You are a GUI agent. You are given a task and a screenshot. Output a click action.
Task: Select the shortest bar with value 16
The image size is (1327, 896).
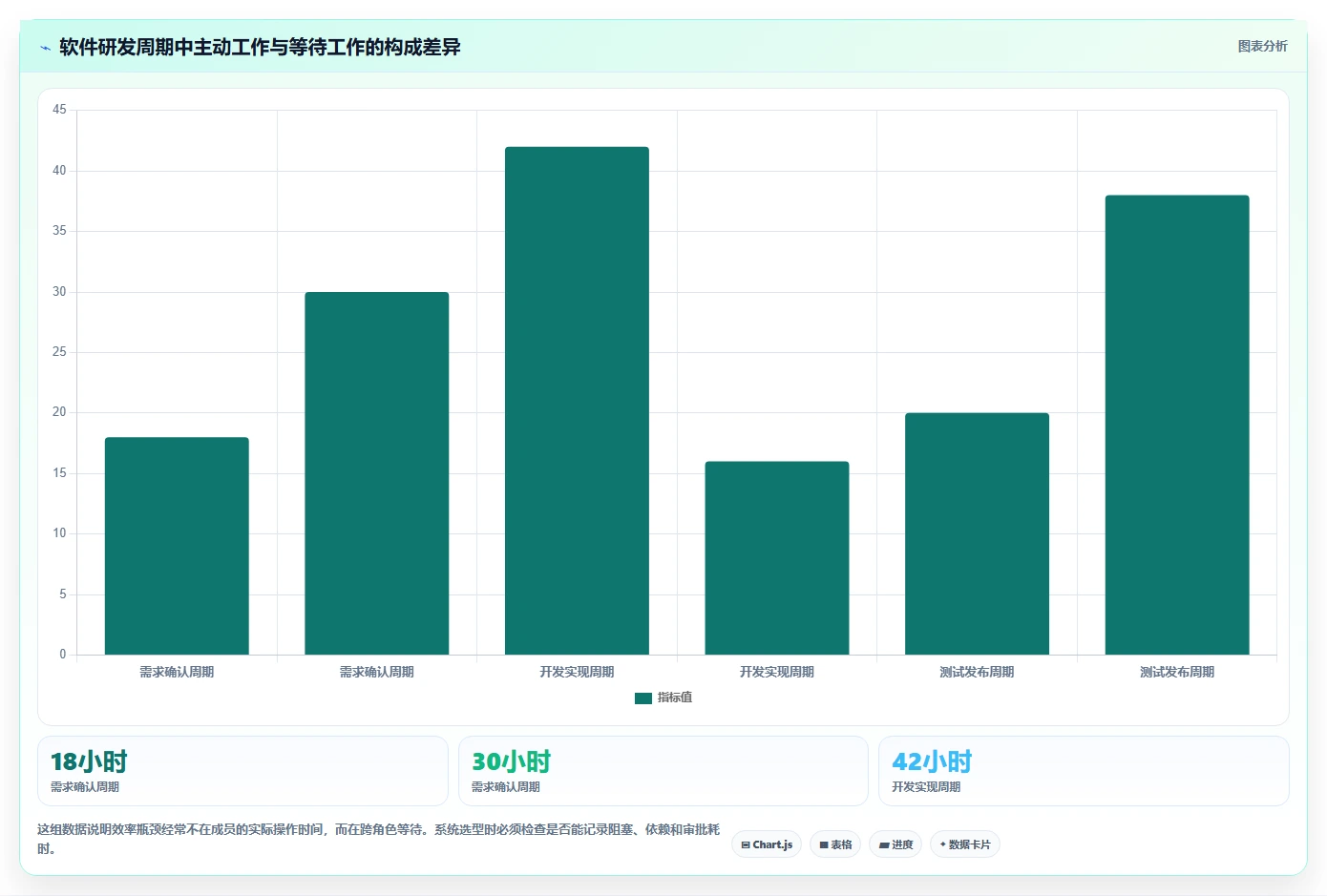(777, 558)
